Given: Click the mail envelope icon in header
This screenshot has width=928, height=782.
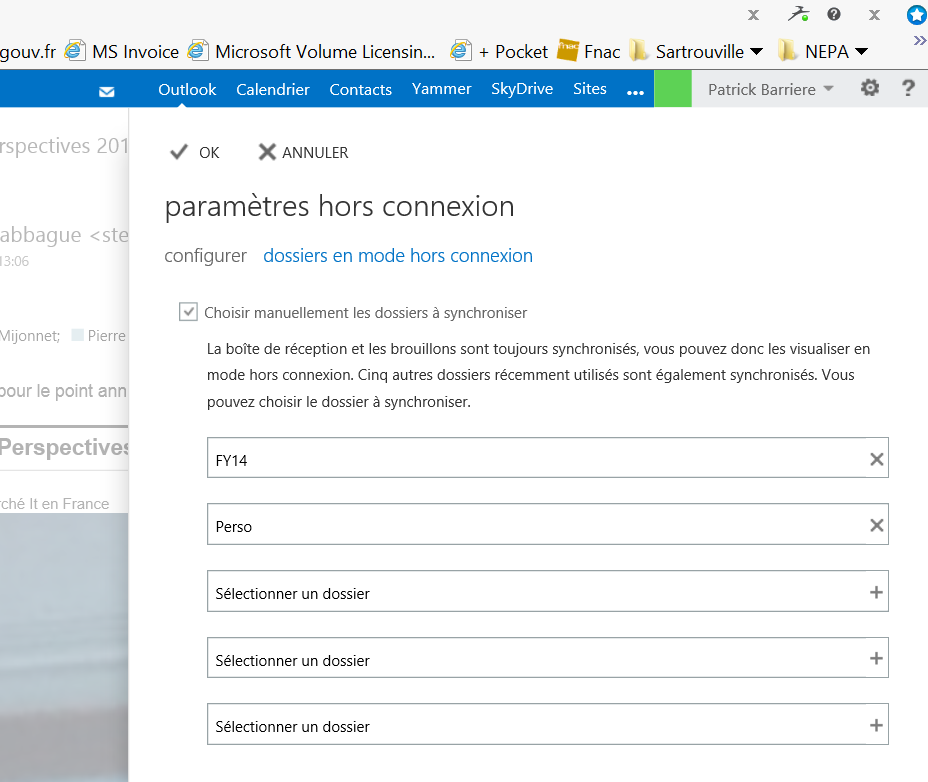Looking at the screenshot, I should [107, 91].
